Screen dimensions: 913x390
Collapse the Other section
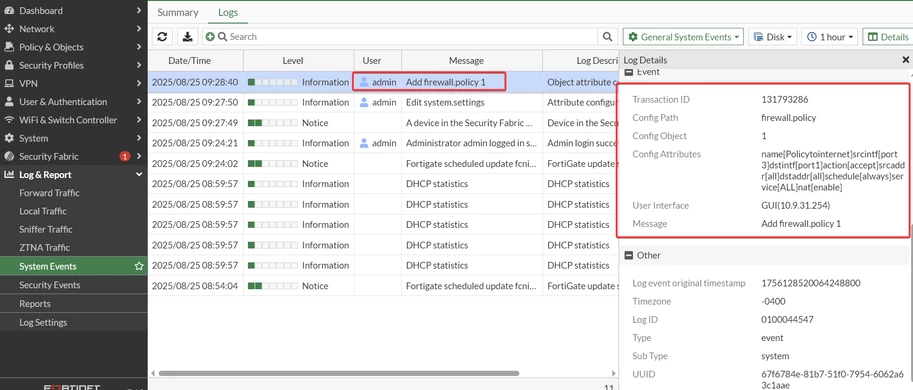click(x=628, y=255)
